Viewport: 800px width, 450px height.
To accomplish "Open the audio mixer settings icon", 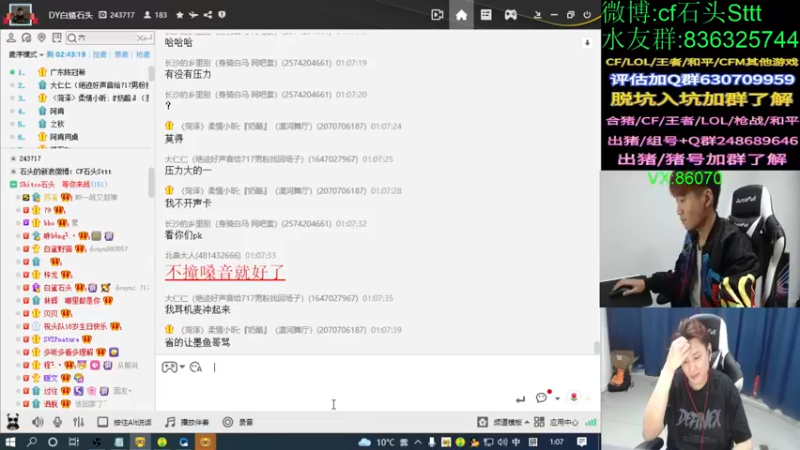I will [x=78, y=422].
